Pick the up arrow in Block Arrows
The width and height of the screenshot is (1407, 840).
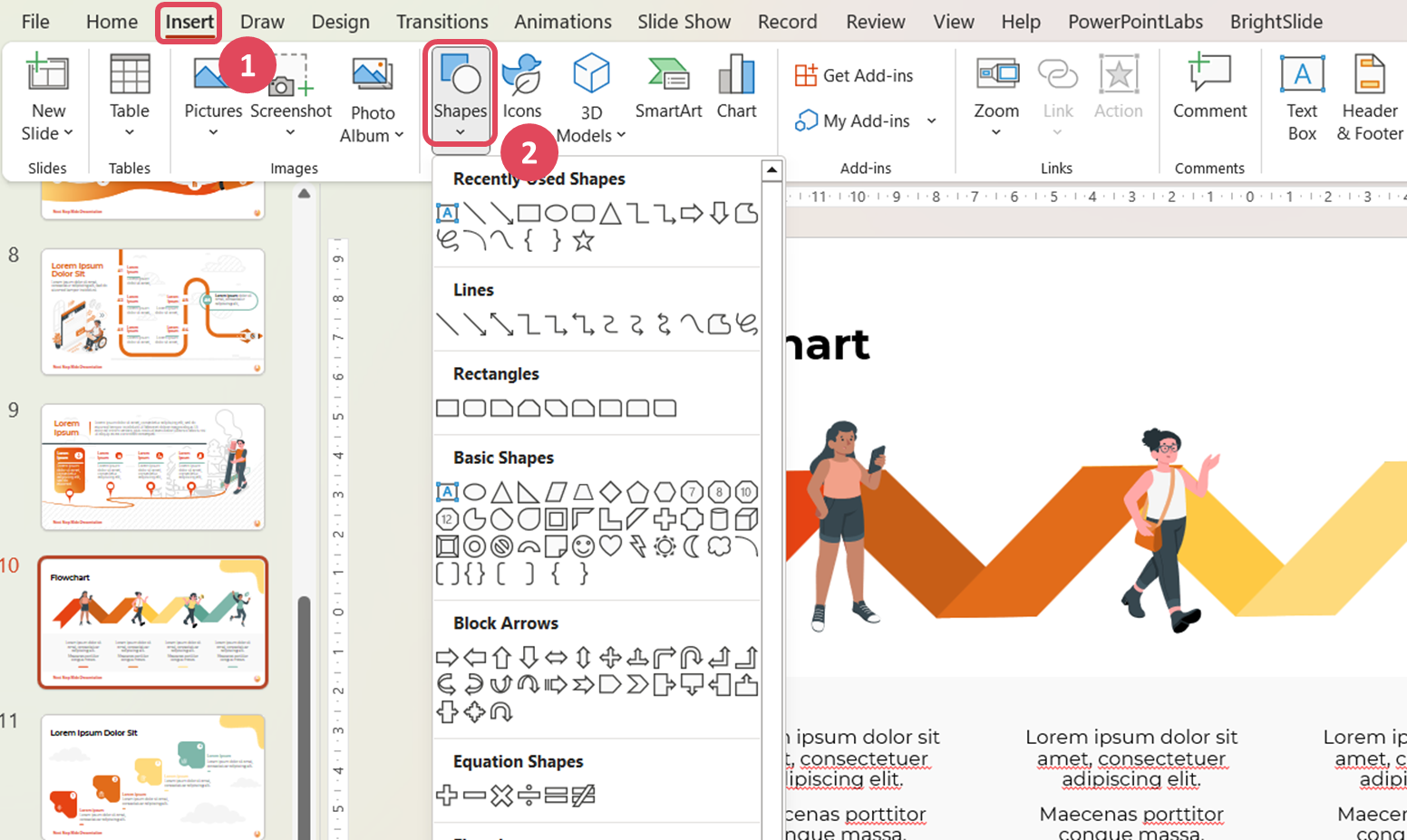pyautogui.click(x=501, y=658)
